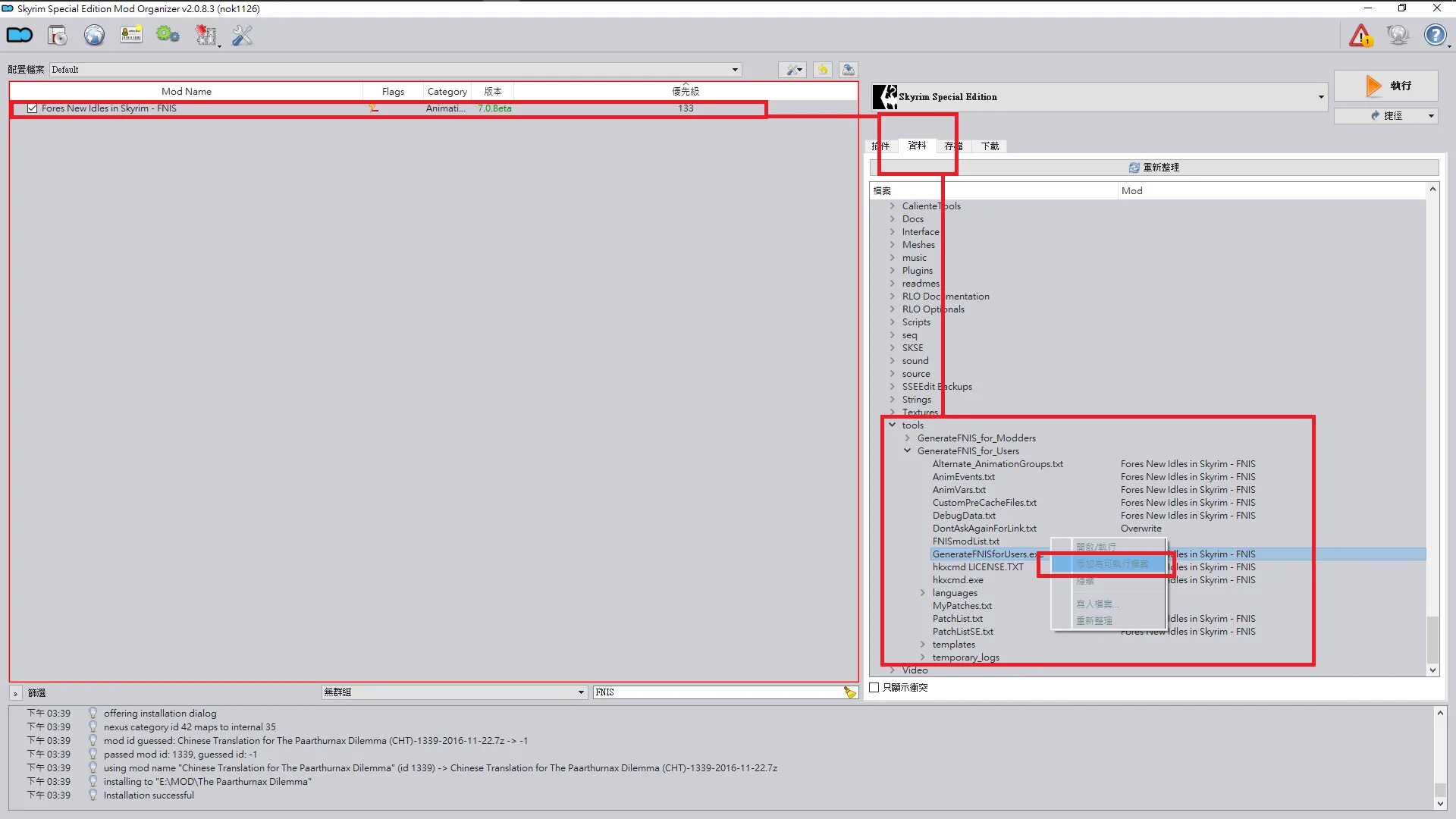Expand the filter side panel arrow
This screenshot has height=819, width=1456.
click(15, 693)
